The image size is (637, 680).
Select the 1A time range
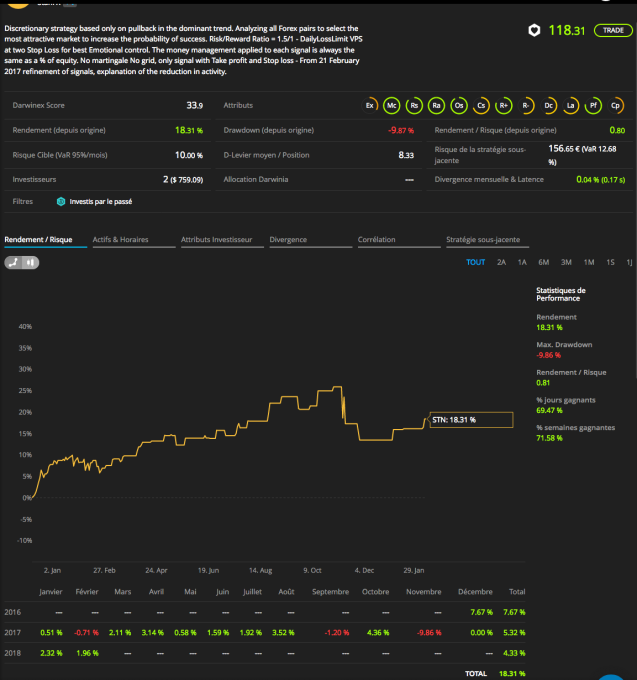[x=522, y=262]
